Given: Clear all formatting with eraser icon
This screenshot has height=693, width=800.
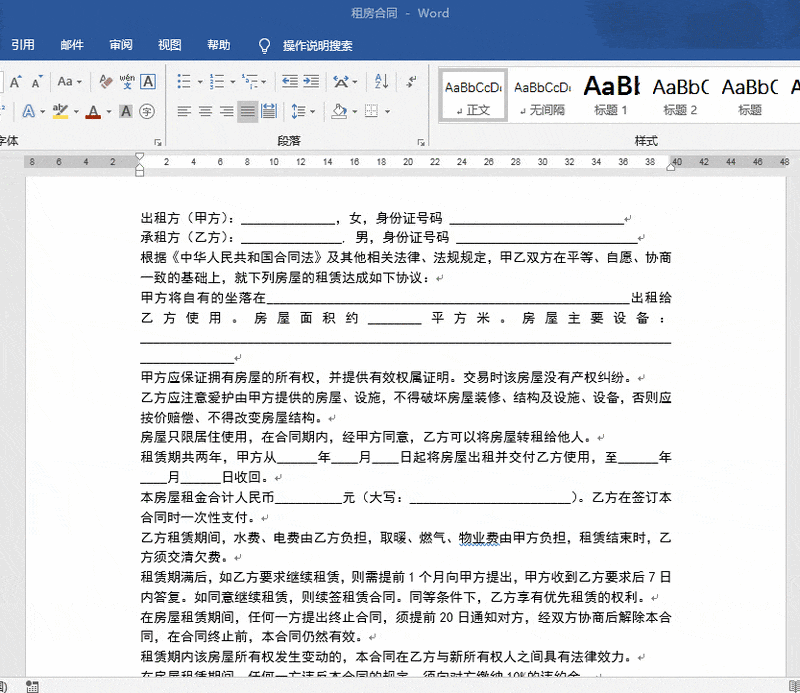Looking at the screenshot, I should [x=104, y=81].
